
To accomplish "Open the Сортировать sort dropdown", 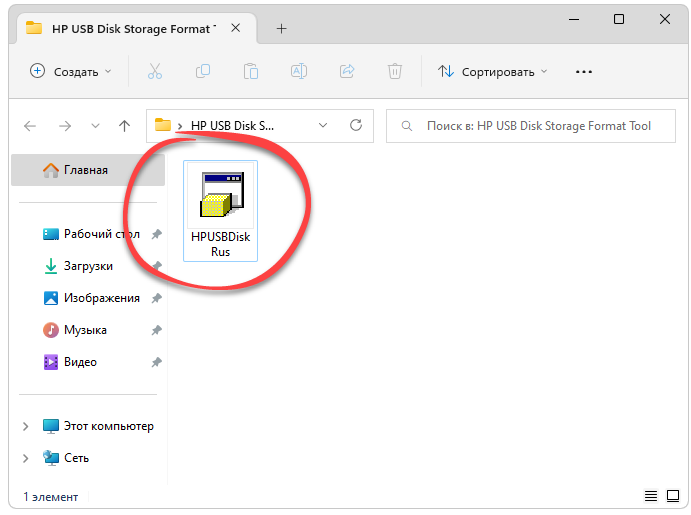I will (x=492, y=71).
